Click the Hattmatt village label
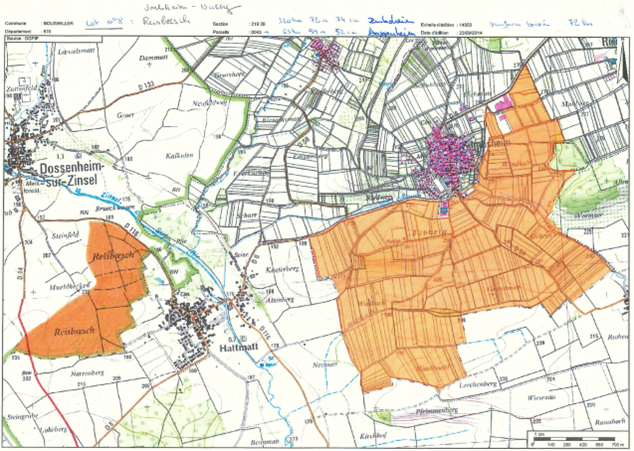 point(240,346)
